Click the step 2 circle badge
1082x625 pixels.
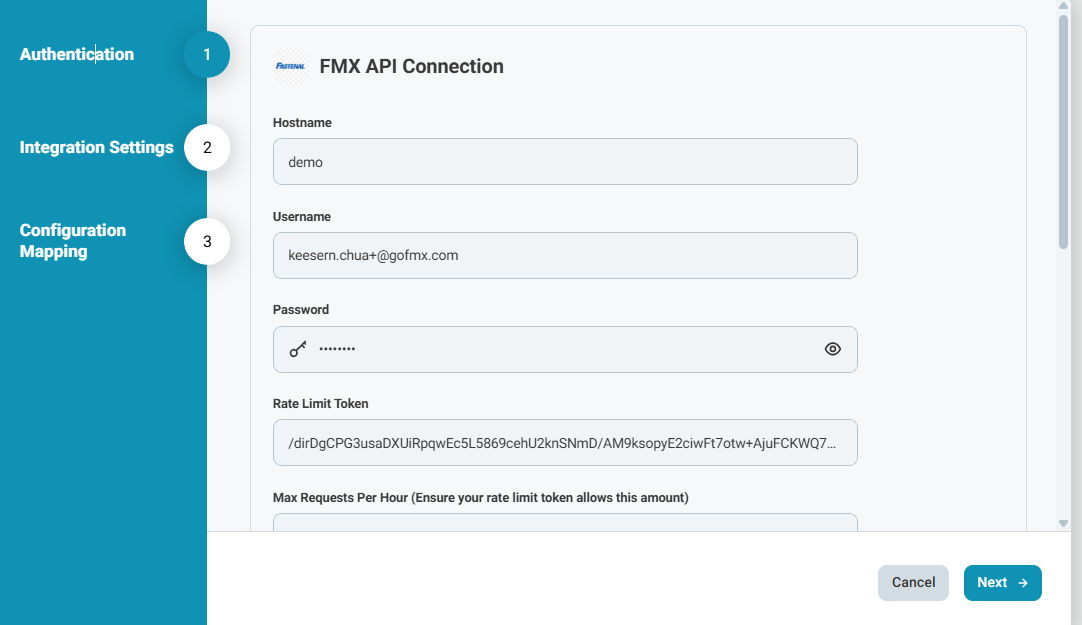click(x=207, y=148)
